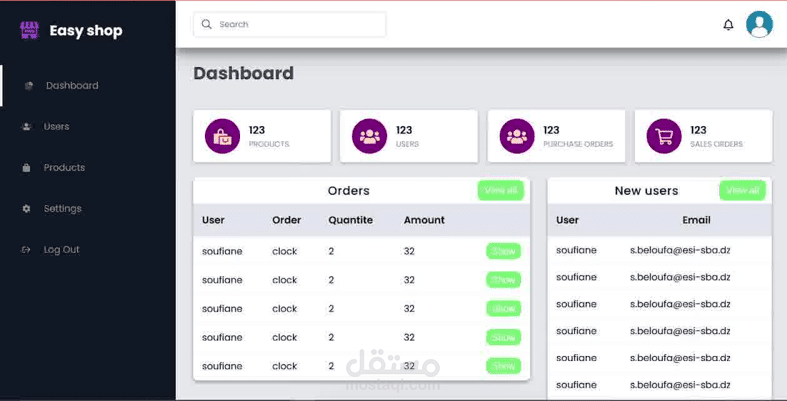
Task: Click the Log Out arrow icon
Action: tap(26, 250)
